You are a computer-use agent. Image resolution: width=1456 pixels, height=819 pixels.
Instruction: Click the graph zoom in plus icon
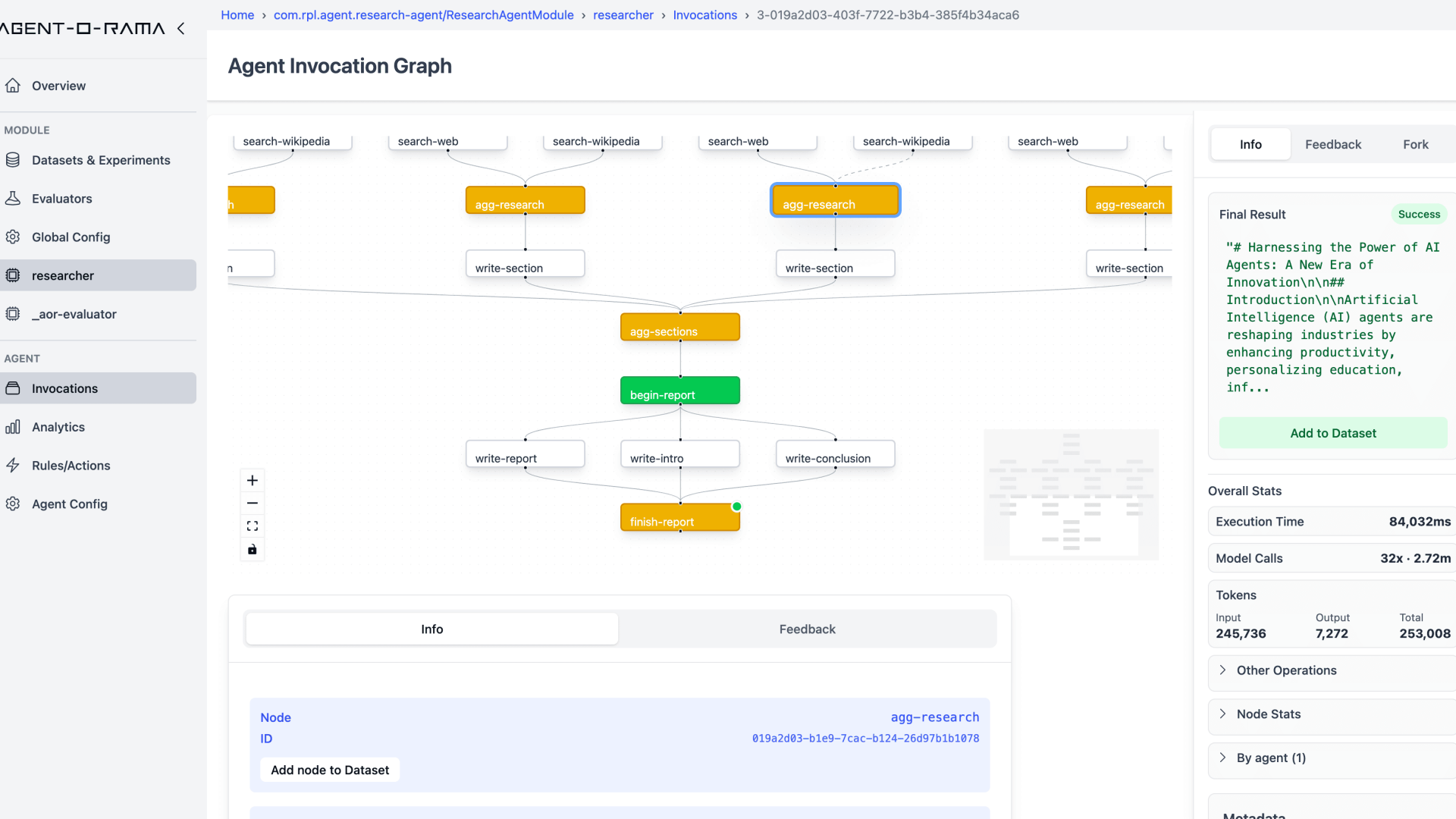click(253, 480)
